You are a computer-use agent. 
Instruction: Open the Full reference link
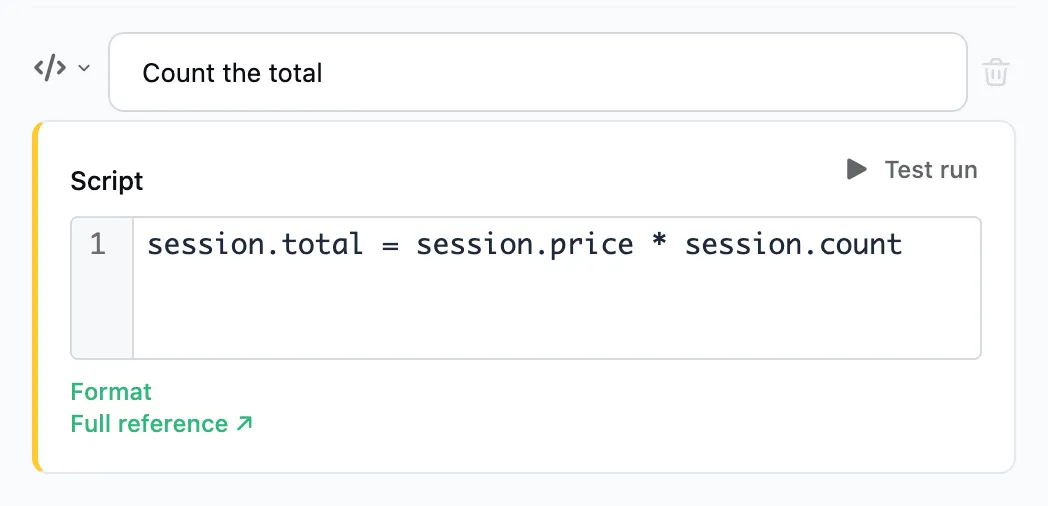coord(149,424)
